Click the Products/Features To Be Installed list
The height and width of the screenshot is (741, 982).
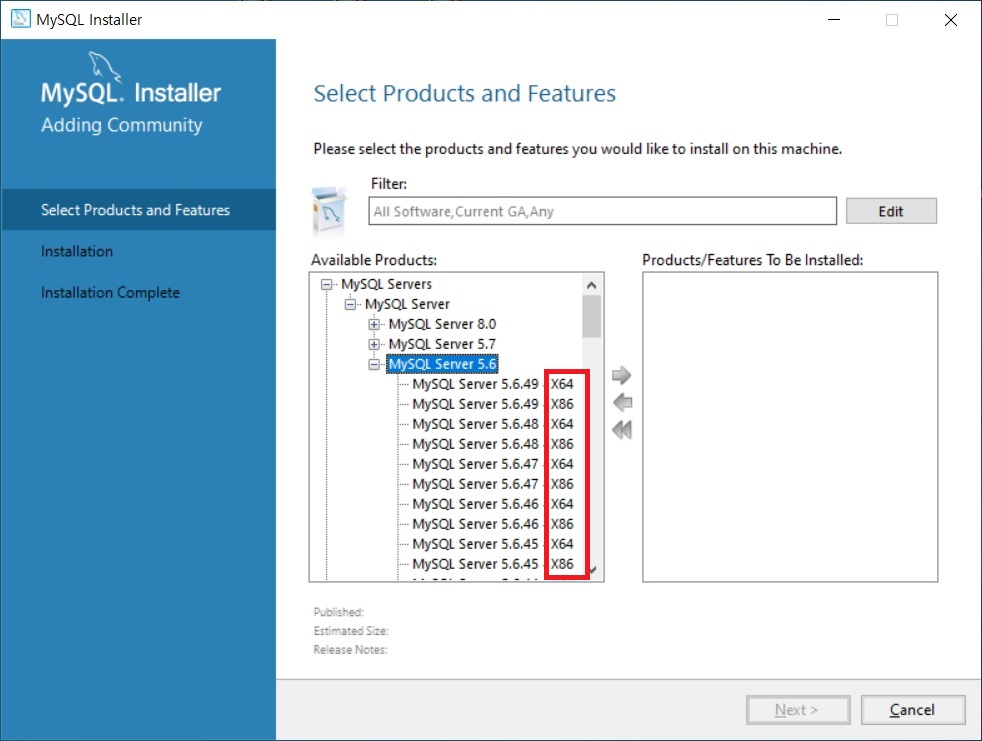pyautogui.click(x=790, y=427)
